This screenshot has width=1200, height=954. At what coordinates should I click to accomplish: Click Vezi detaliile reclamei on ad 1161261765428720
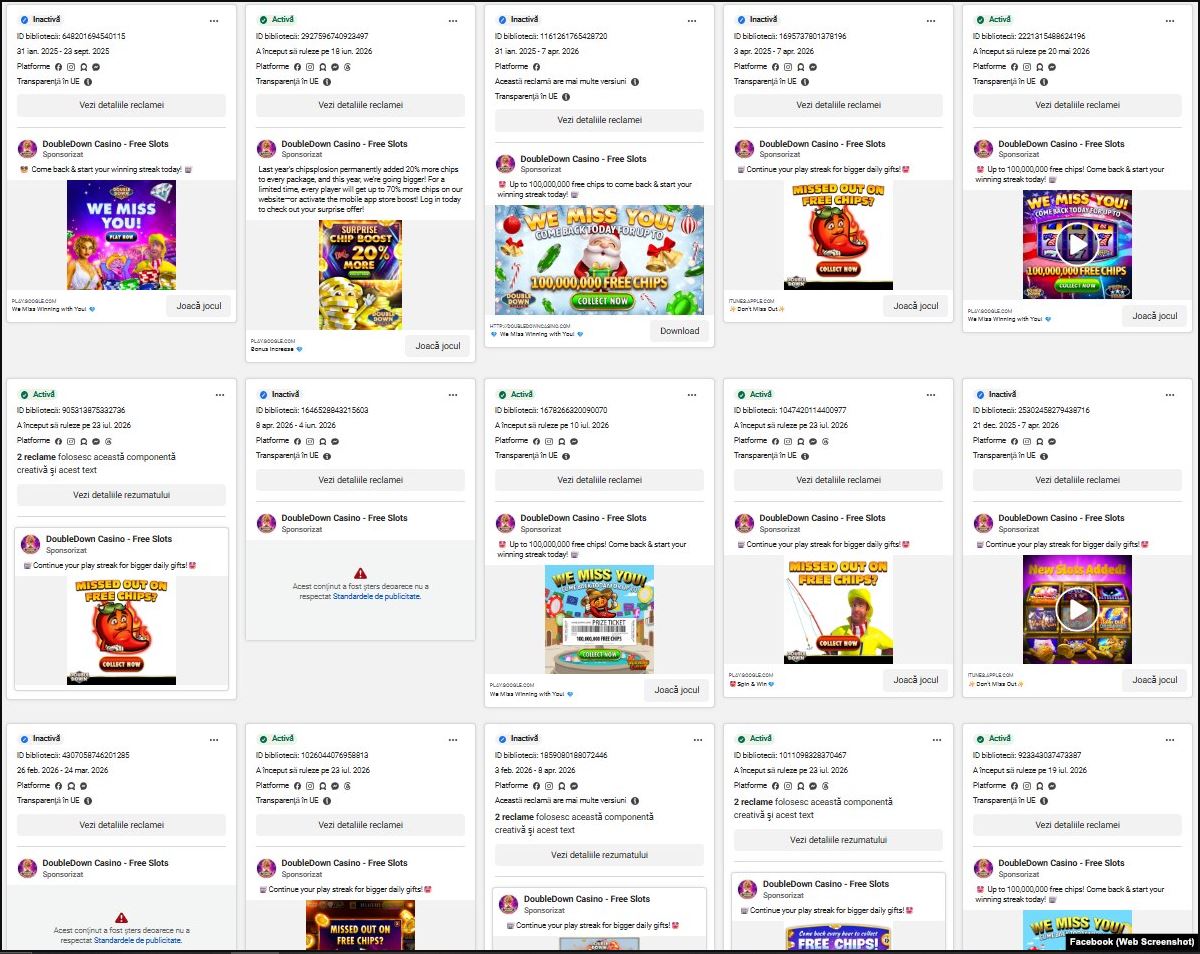pyautogui.click(x=599, y=120)
